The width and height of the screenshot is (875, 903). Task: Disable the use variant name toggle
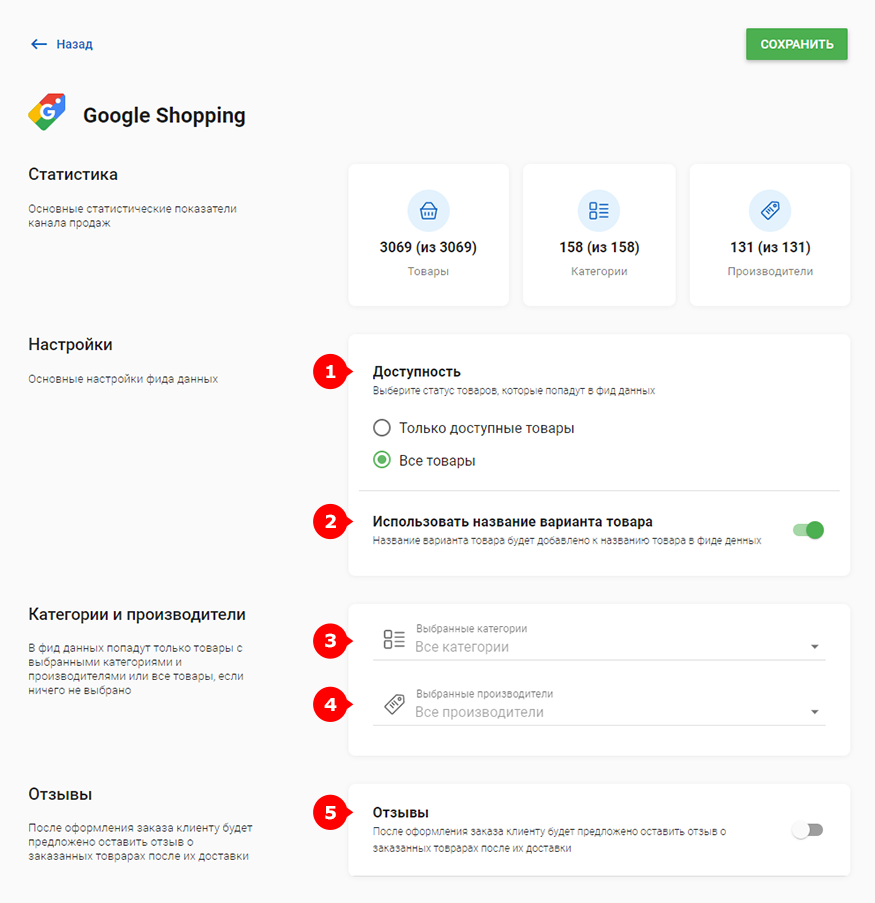[808, 530]
